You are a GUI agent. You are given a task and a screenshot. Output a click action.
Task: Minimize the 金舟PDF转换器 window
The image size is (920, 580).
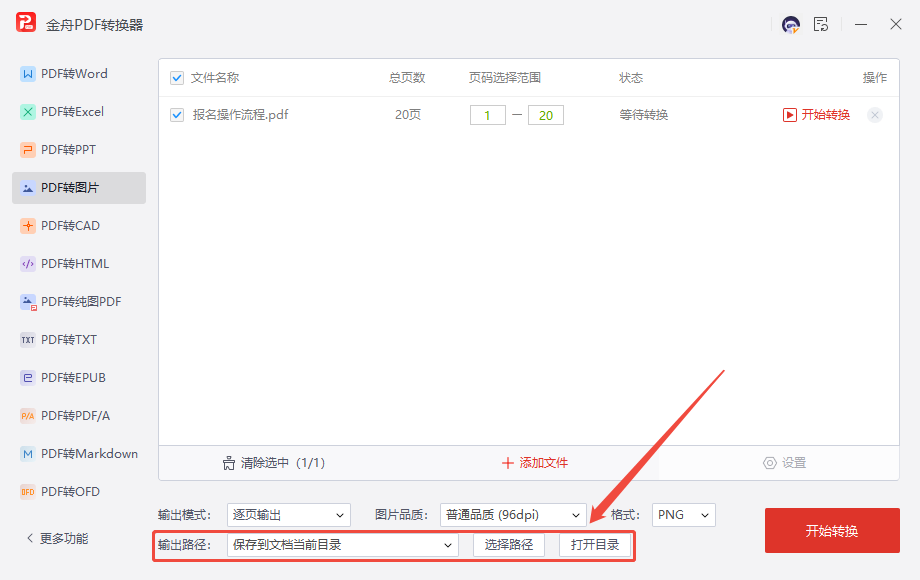tap(861, 25)
